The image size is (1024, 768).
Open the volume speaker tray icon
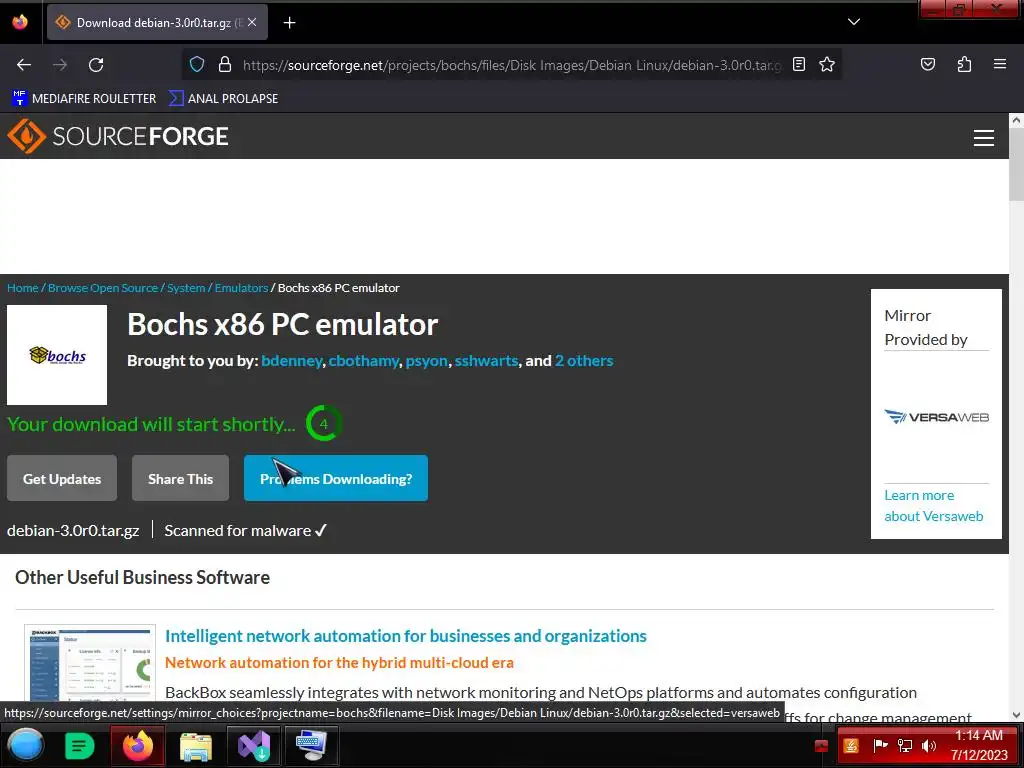pos(929,745)
